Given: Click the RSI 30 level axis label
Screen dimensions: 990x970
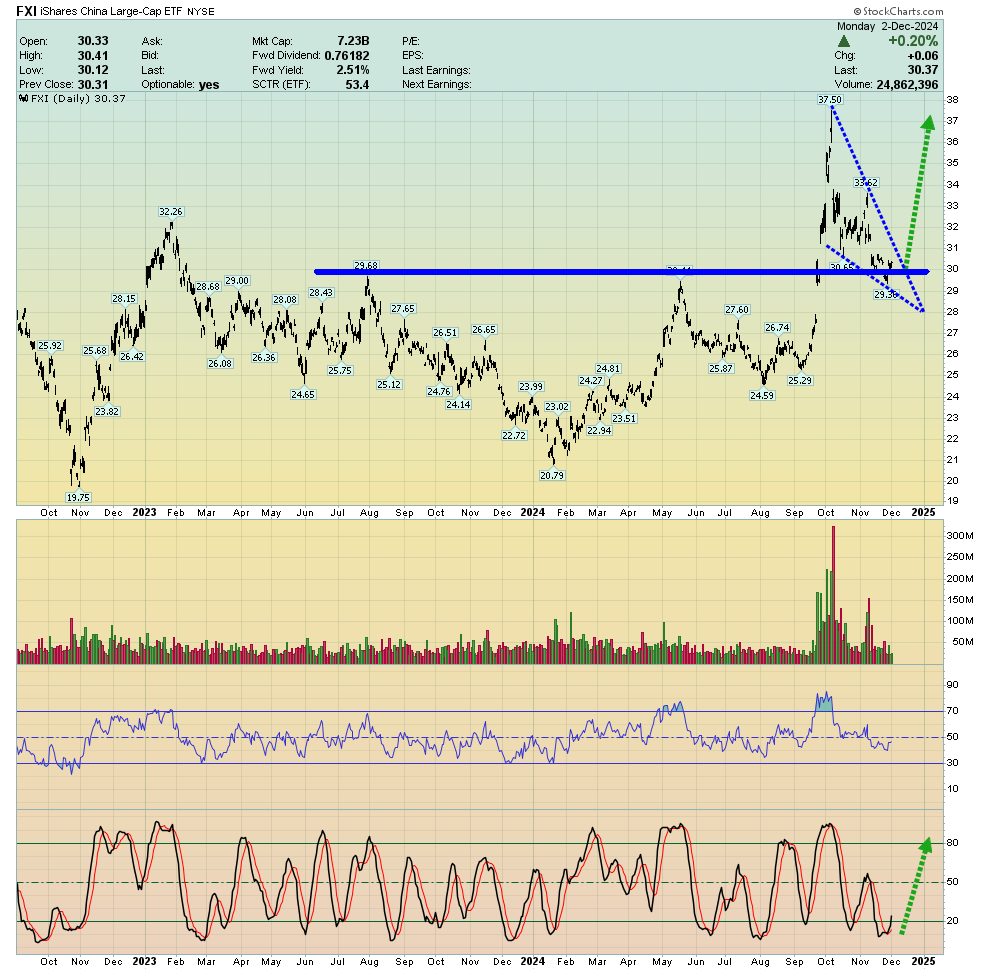Looking at the screenshot, I should click(x=952, y=763).
